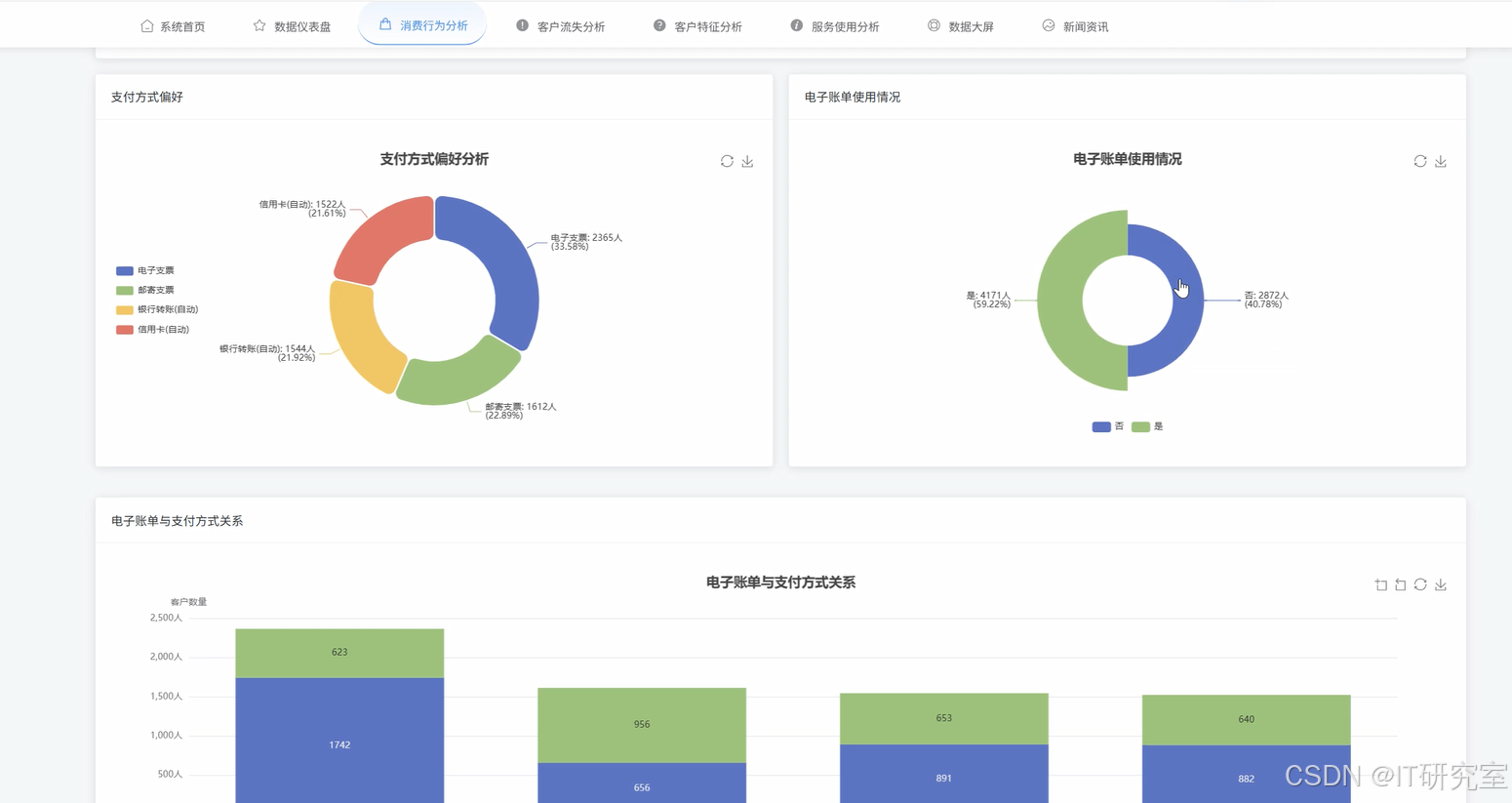
Task: Click the 电子账单使用情况 card header text
Action: tap(853, 97)
